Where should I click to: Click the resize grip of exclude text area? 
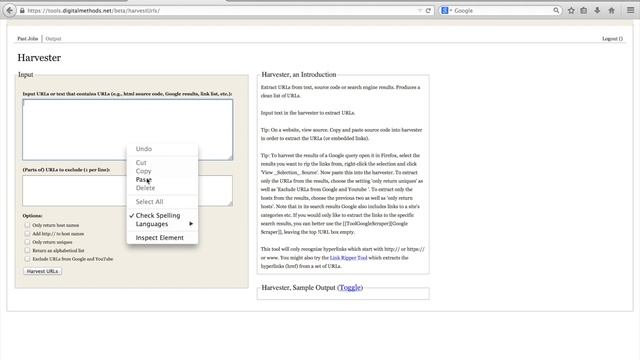pos(230,204)
